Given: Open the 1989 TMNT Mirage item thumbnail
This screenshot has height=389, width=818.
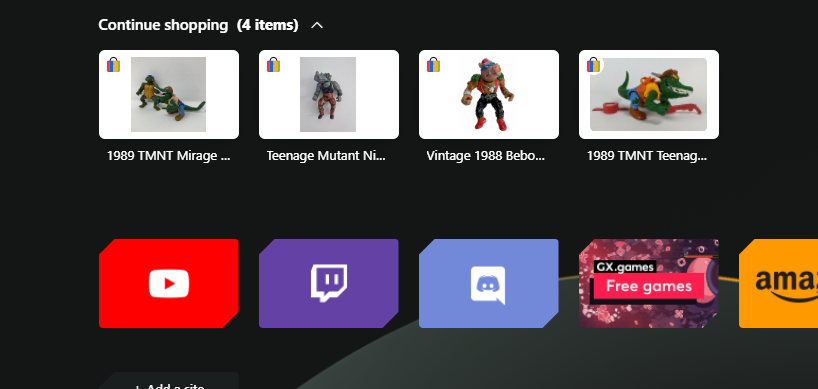Looking at the screenshot, I should click(169, 94).
